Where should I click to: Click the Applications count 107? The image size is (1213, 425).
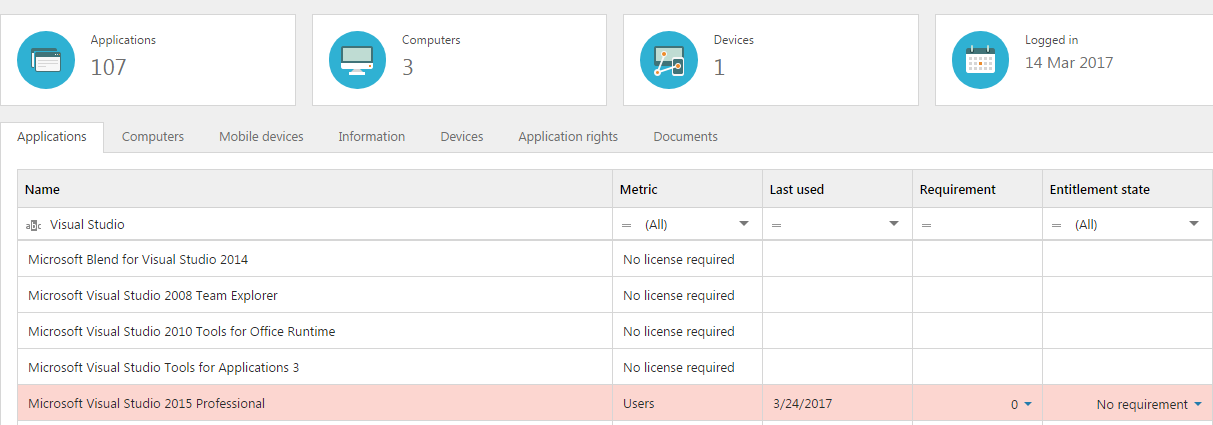[x=109, y=68]
